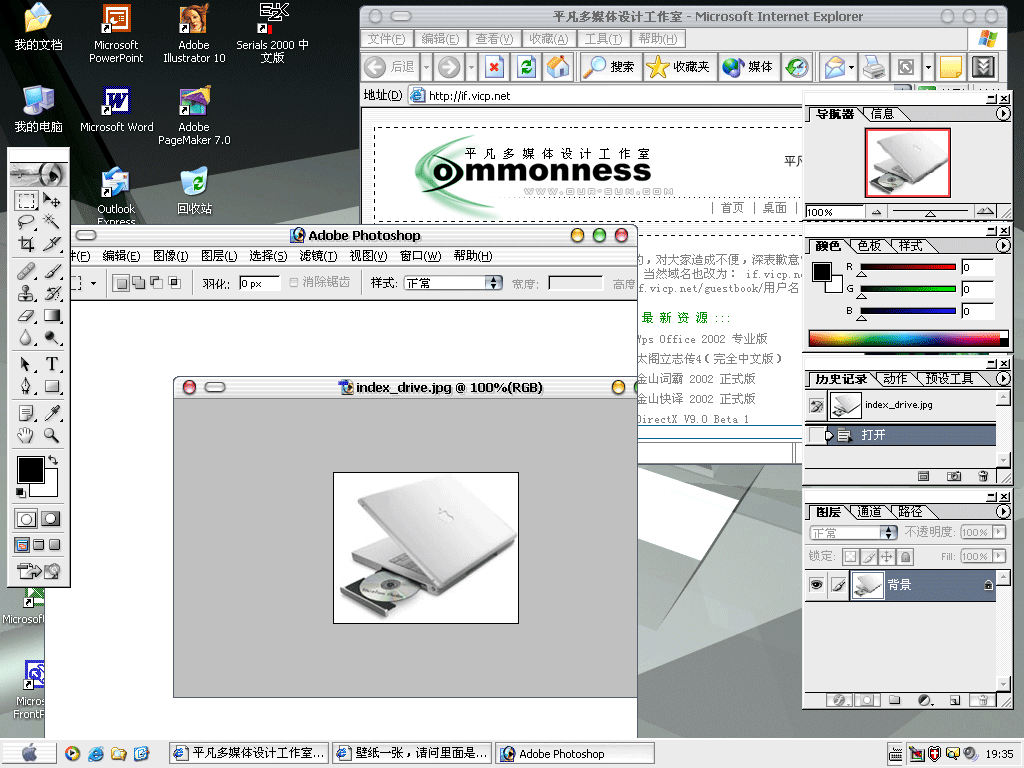Open the Fill percentage arrow in Layers
1024x768 pixels.
tap(999, 556)
